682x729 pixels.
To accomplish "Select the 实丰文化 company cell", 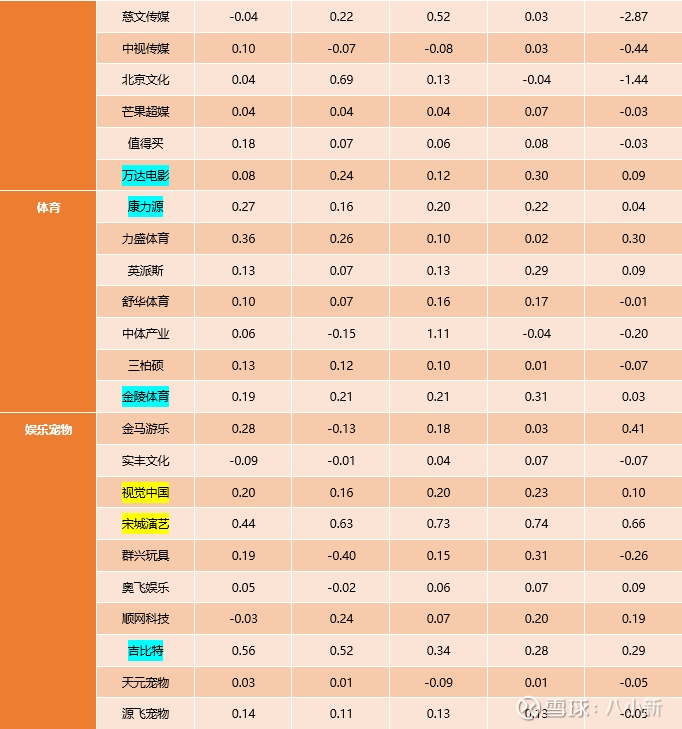I will tap(146, 461).
